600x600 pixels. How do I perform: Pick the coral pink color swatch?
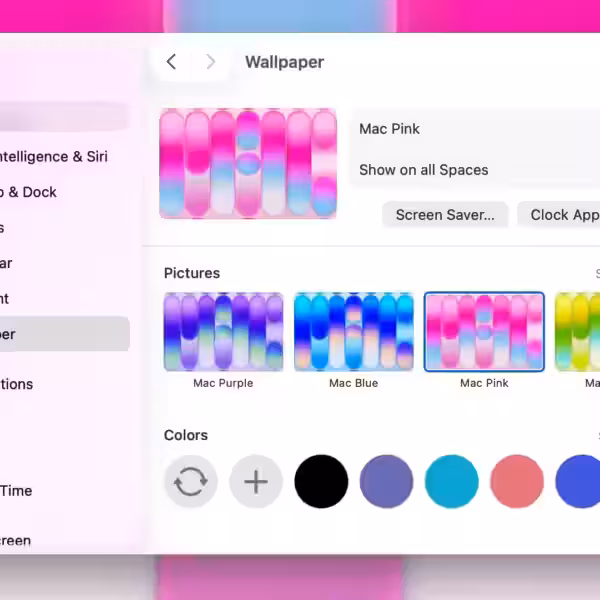tap(516, 482)
